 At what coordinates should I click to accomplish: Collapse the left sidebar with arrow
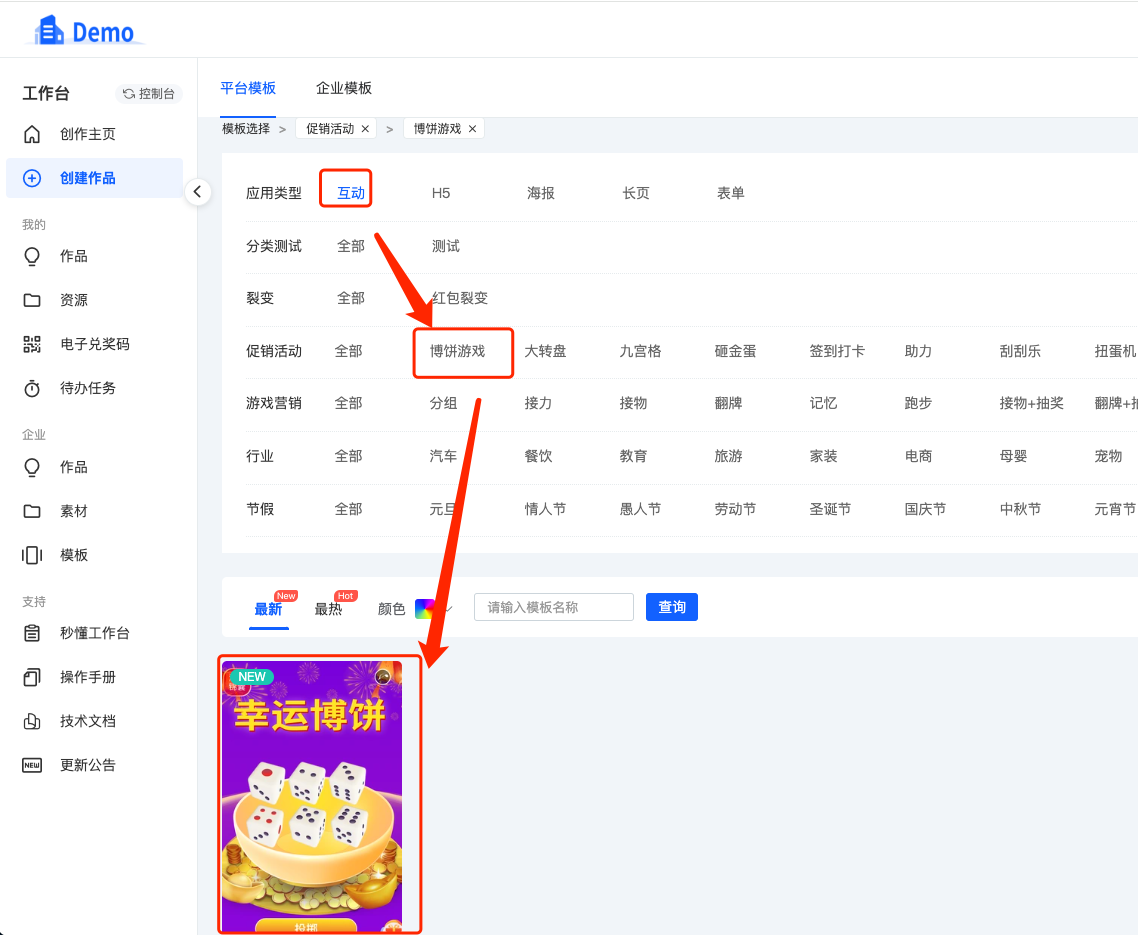[x=198, y=191]
